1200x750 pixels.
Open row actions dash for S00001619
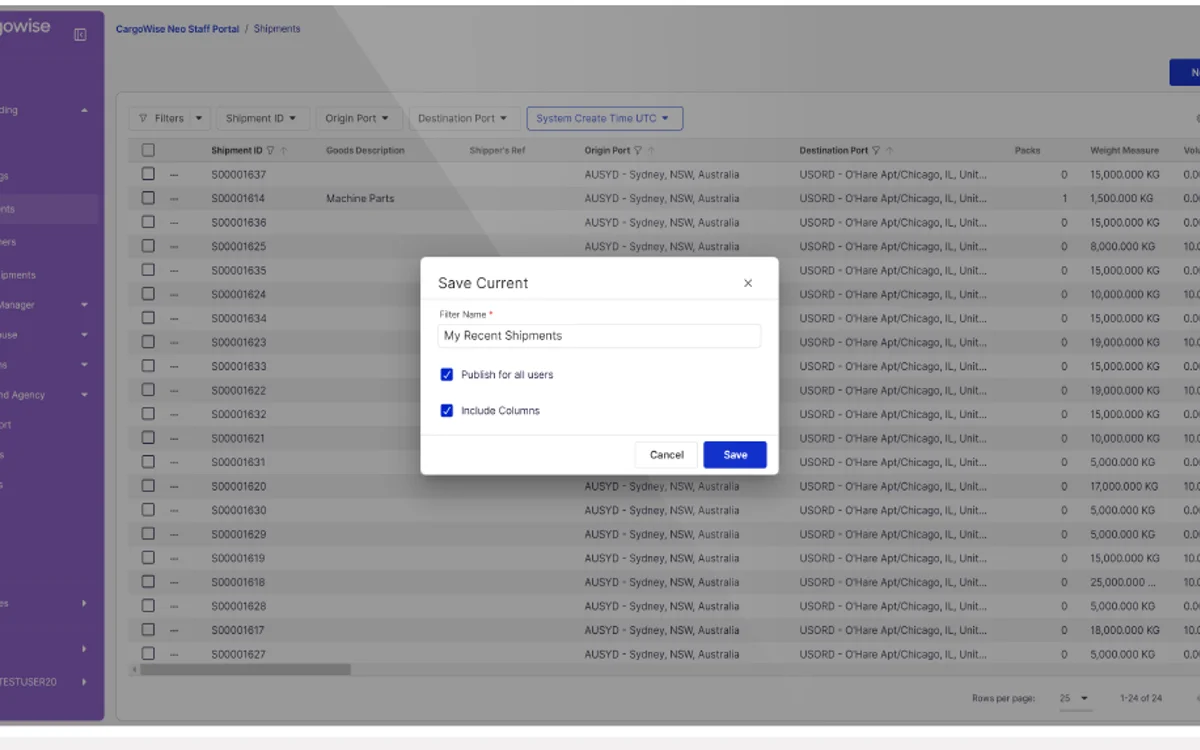(174, 559)
